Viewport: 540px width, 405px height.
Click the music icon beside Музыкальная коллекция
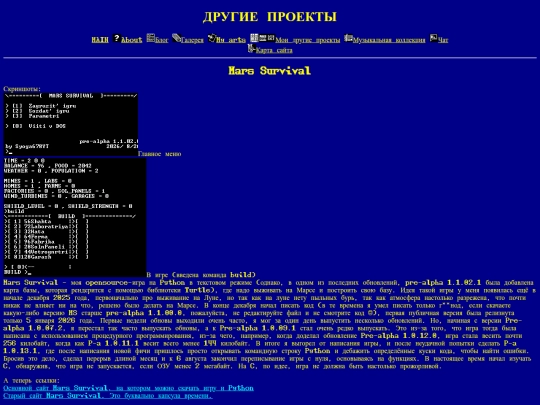(x=349, y=38)
